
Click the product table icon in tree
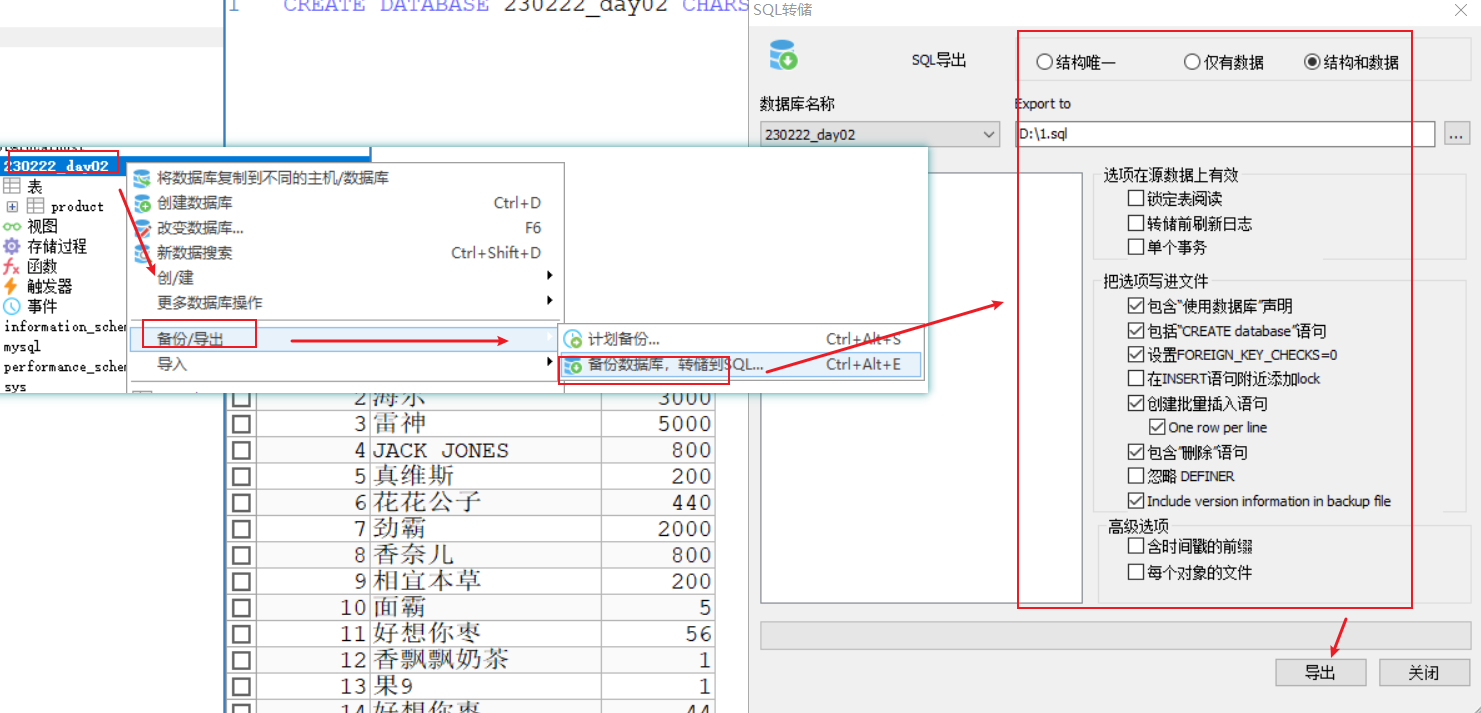pos(35,206)
